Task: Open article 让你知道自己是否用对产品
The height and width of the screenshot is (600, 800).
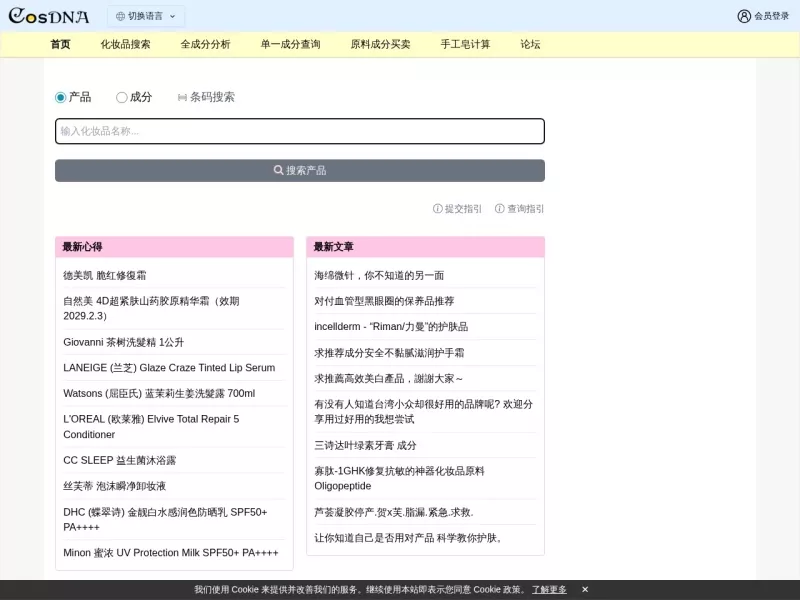Action: click(x=409, y=538)
